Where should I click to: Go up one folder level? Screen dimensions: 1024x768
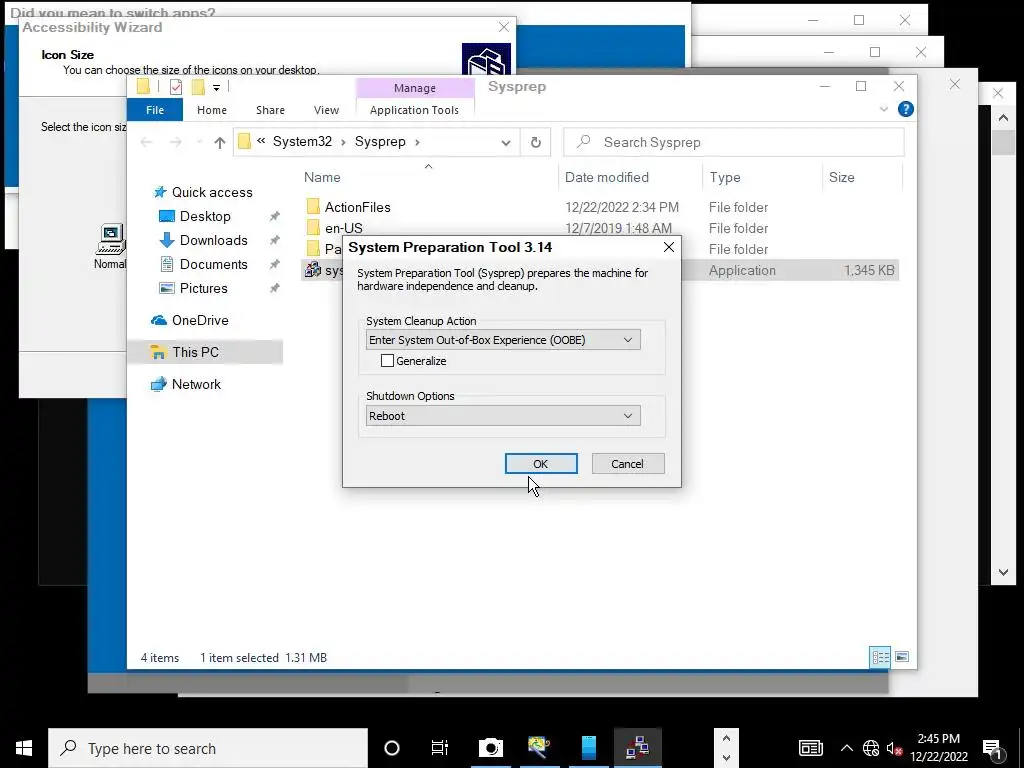219,142
